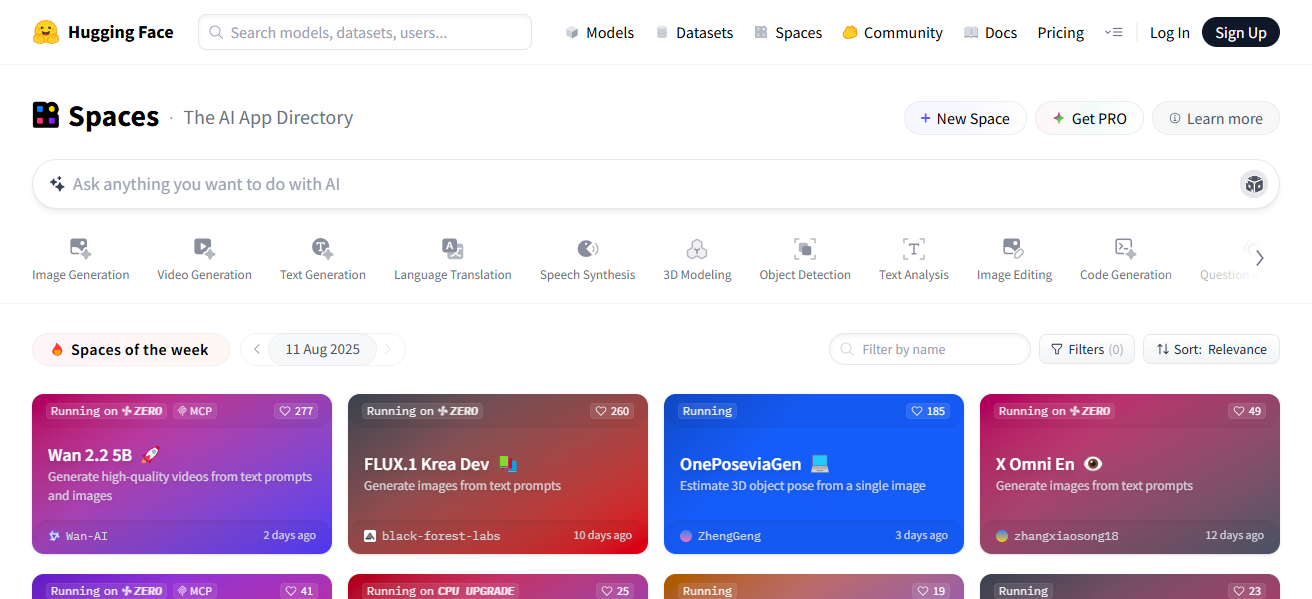1312x599 pixels.
Task: Open the Community menu
Action: coord(892,33)
